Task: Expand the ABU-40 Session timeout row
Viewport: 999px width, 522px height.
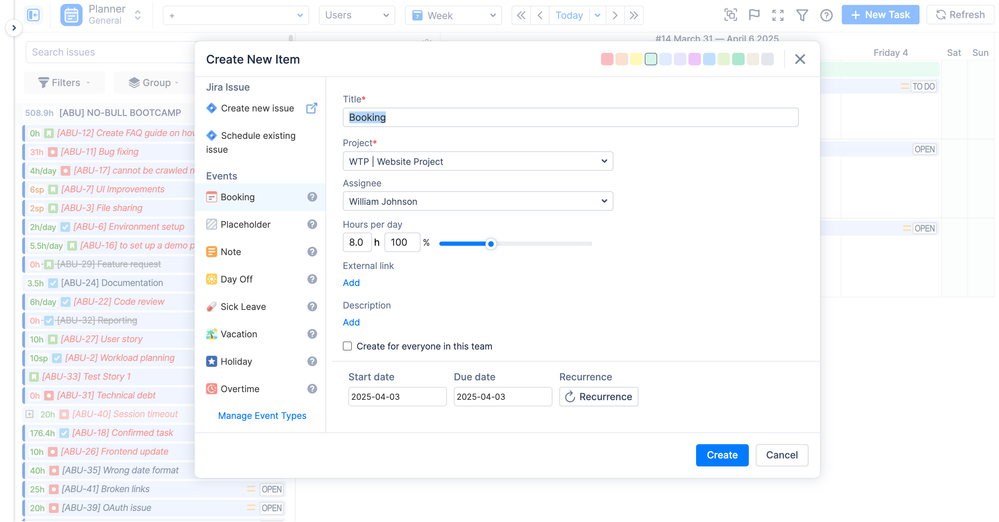Action: (29, 414)
